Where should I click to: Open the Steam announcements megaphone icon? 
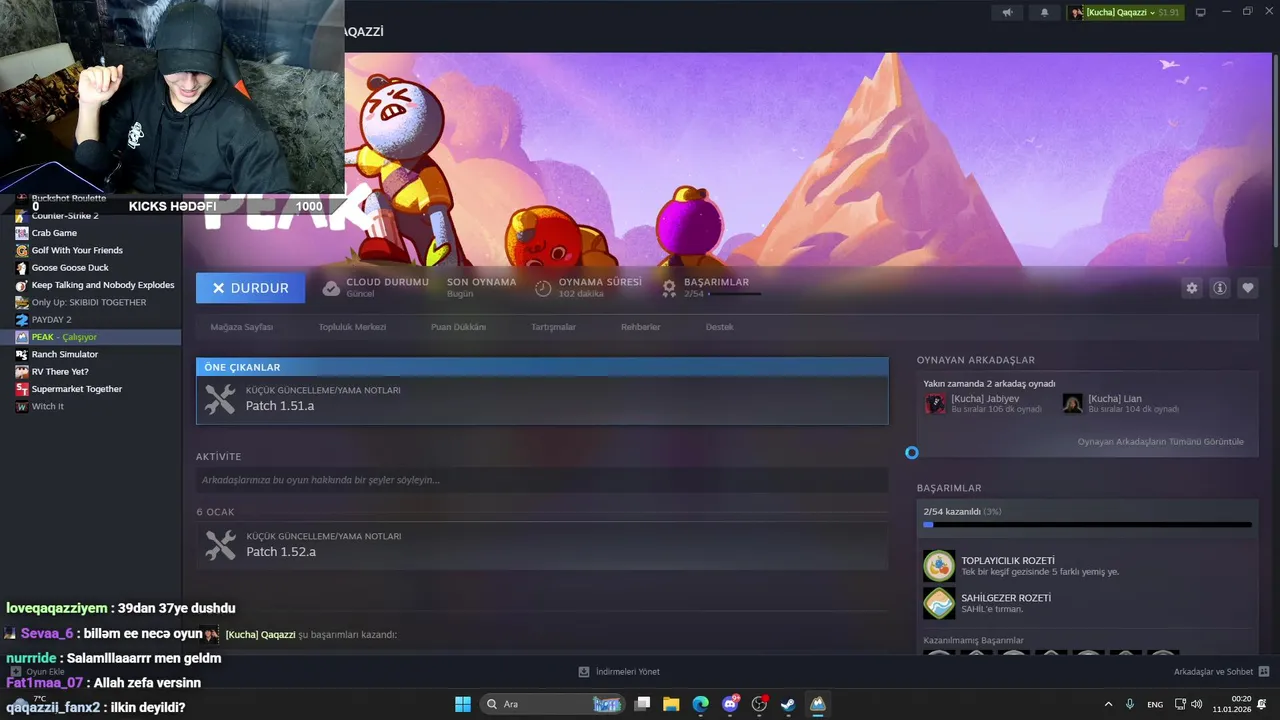click(1007, 12)
